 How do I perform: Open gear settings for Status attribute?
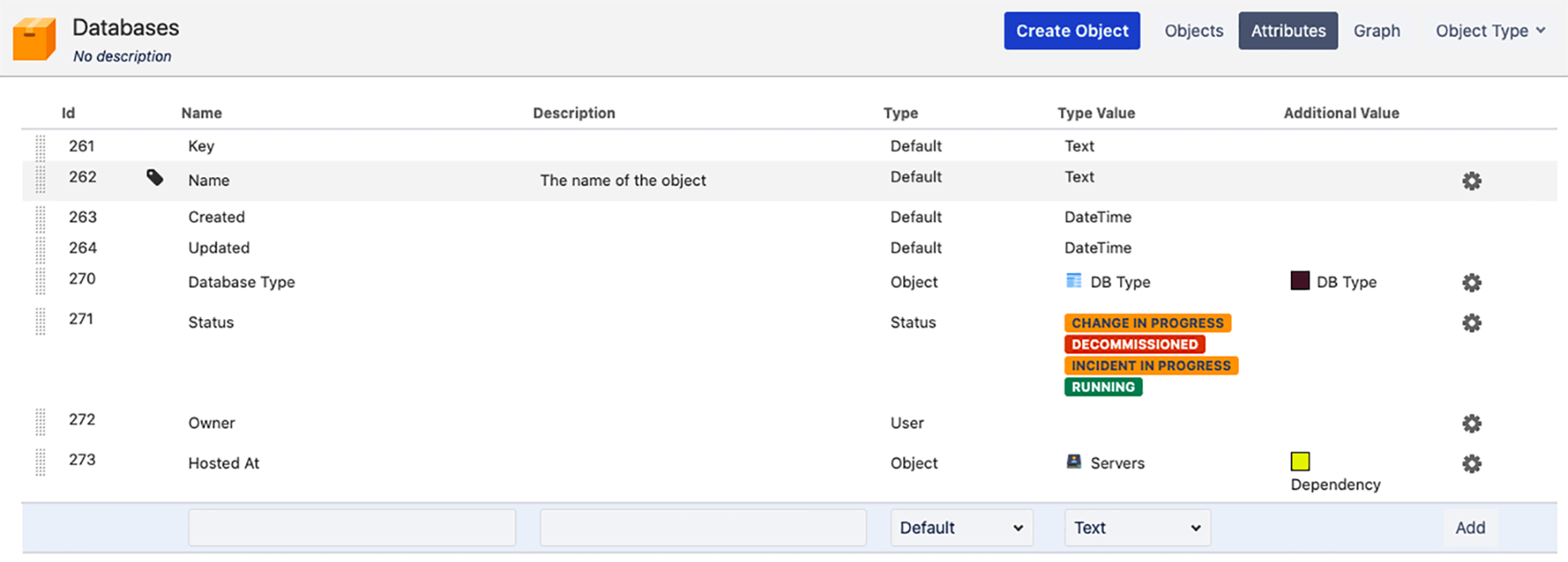pyautogui.click(x=1471, y=323)
